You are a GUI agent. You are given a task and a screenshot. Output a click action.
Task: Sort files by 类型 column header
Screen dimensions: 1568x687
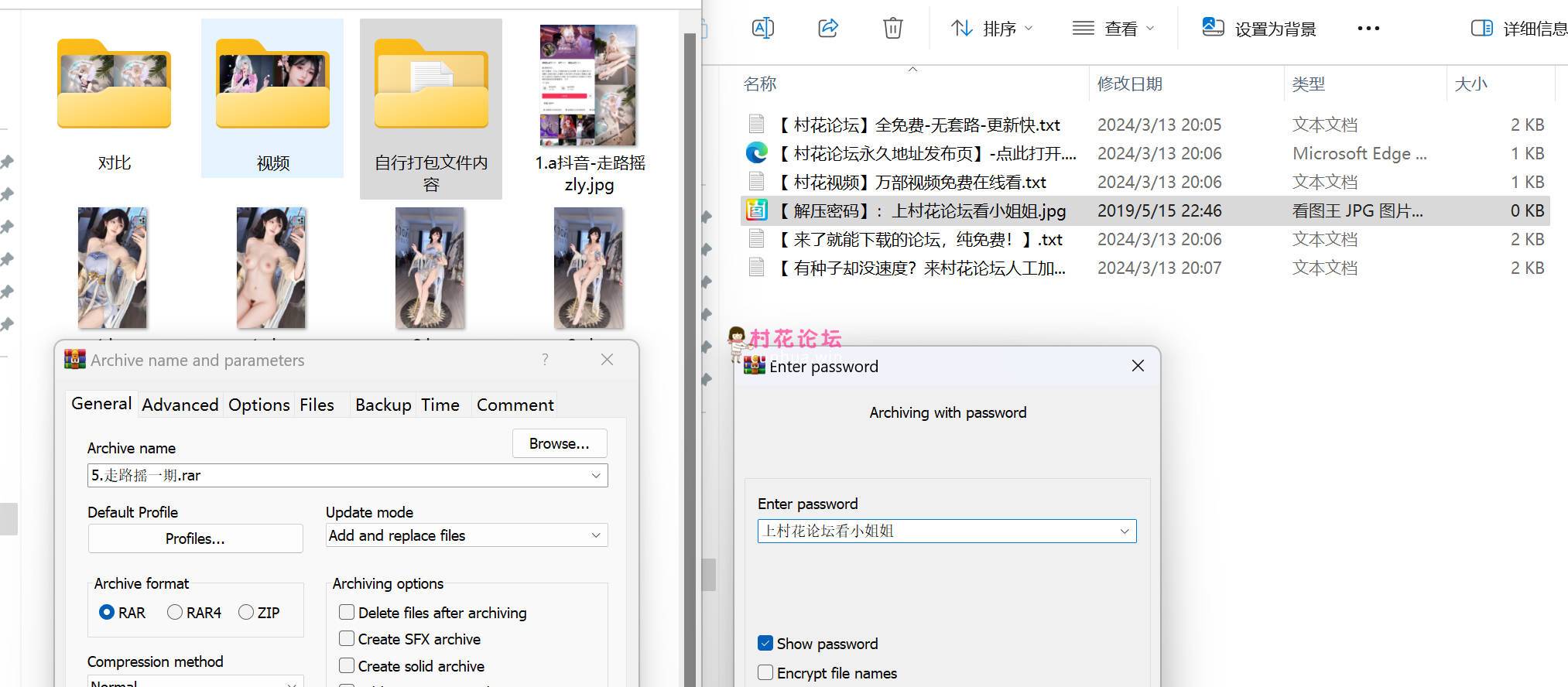pos(1309,84)
